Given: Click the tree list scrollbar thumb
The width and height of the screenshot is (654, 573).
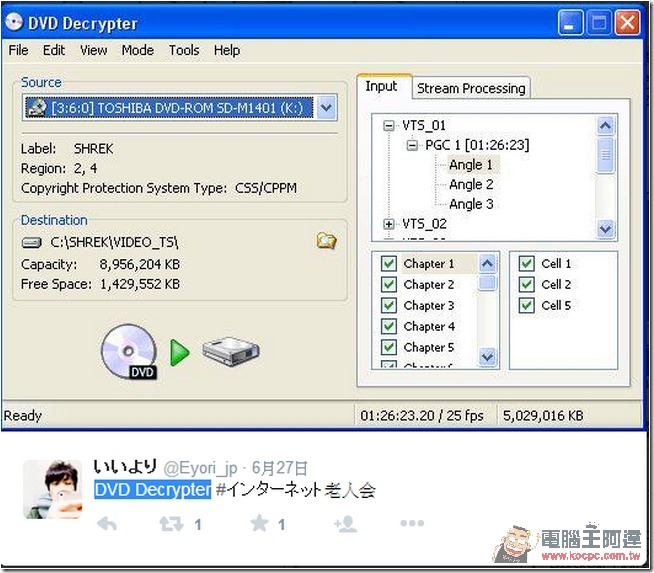Looking at the screenshot, I should [606, 155].
